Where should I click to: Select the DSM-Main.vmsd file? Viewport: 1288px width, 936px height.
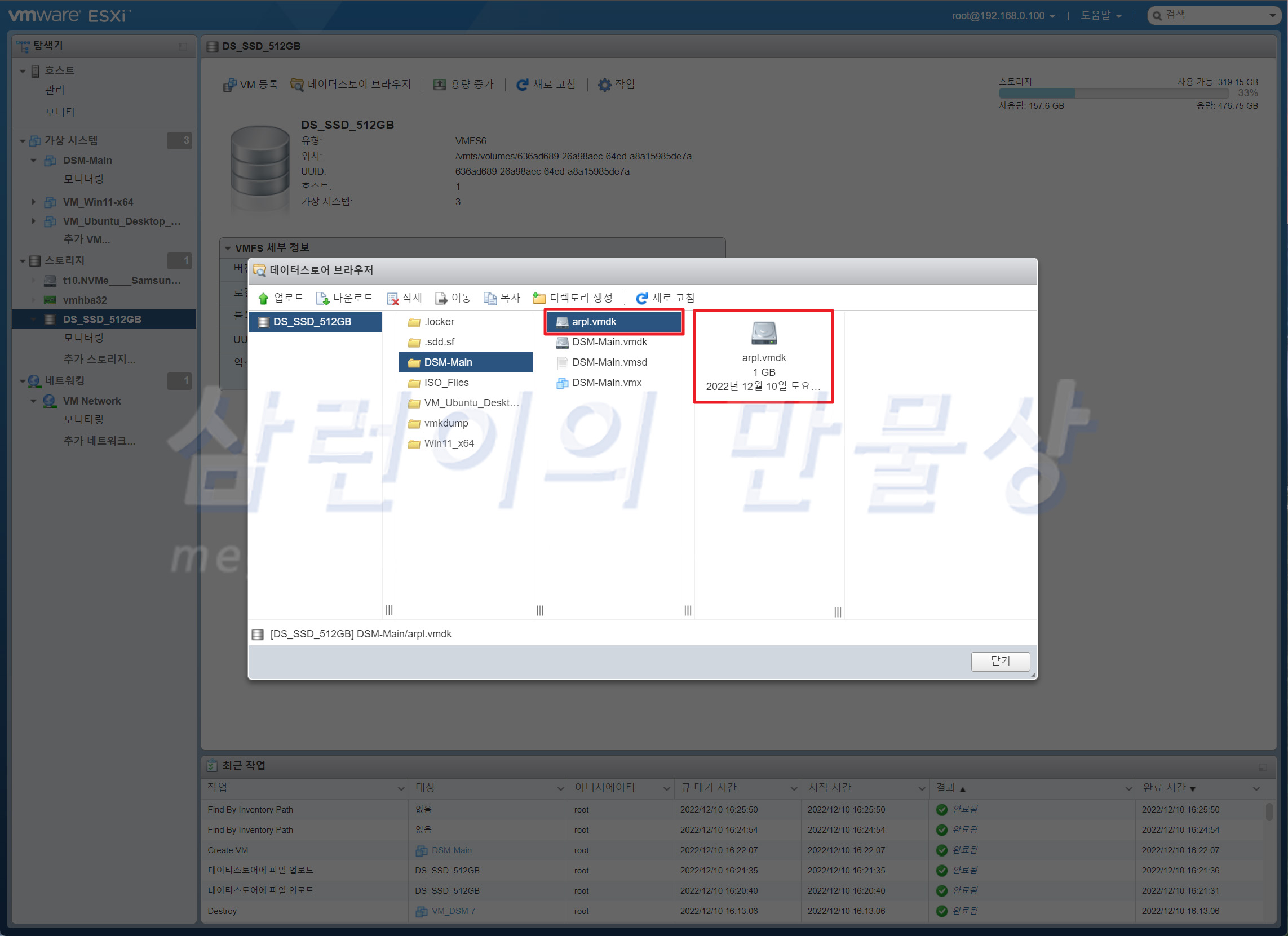[609, 362]
